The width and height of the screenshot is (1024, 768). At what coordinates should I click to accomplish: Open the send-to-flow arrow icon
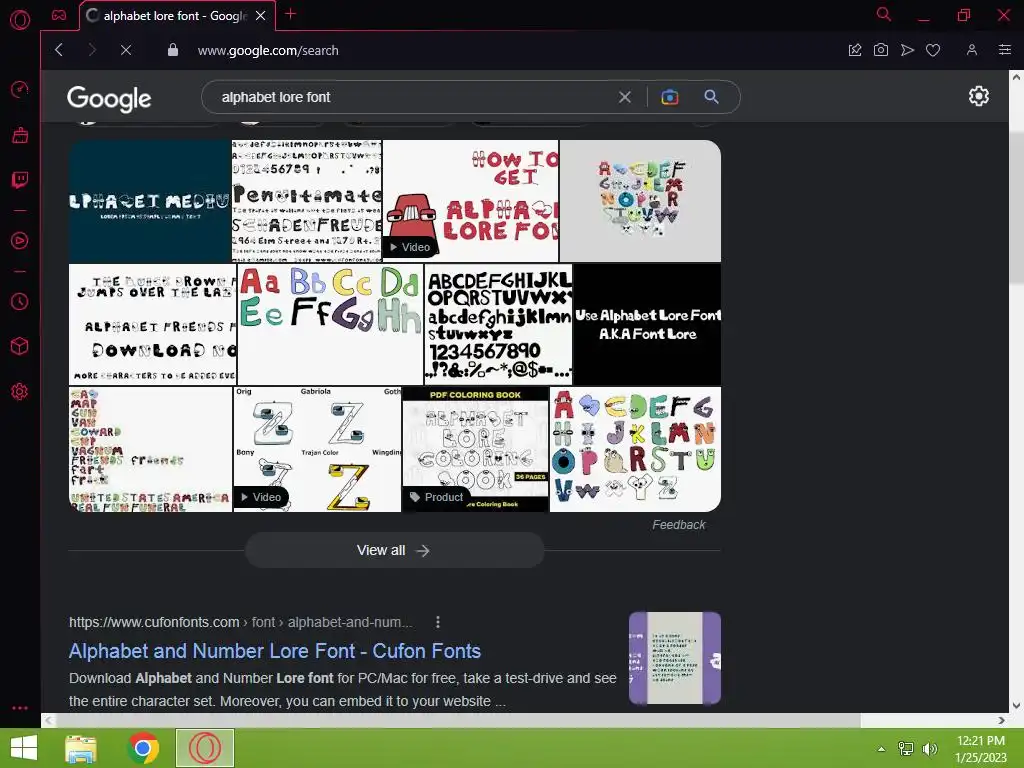[907, 50]
